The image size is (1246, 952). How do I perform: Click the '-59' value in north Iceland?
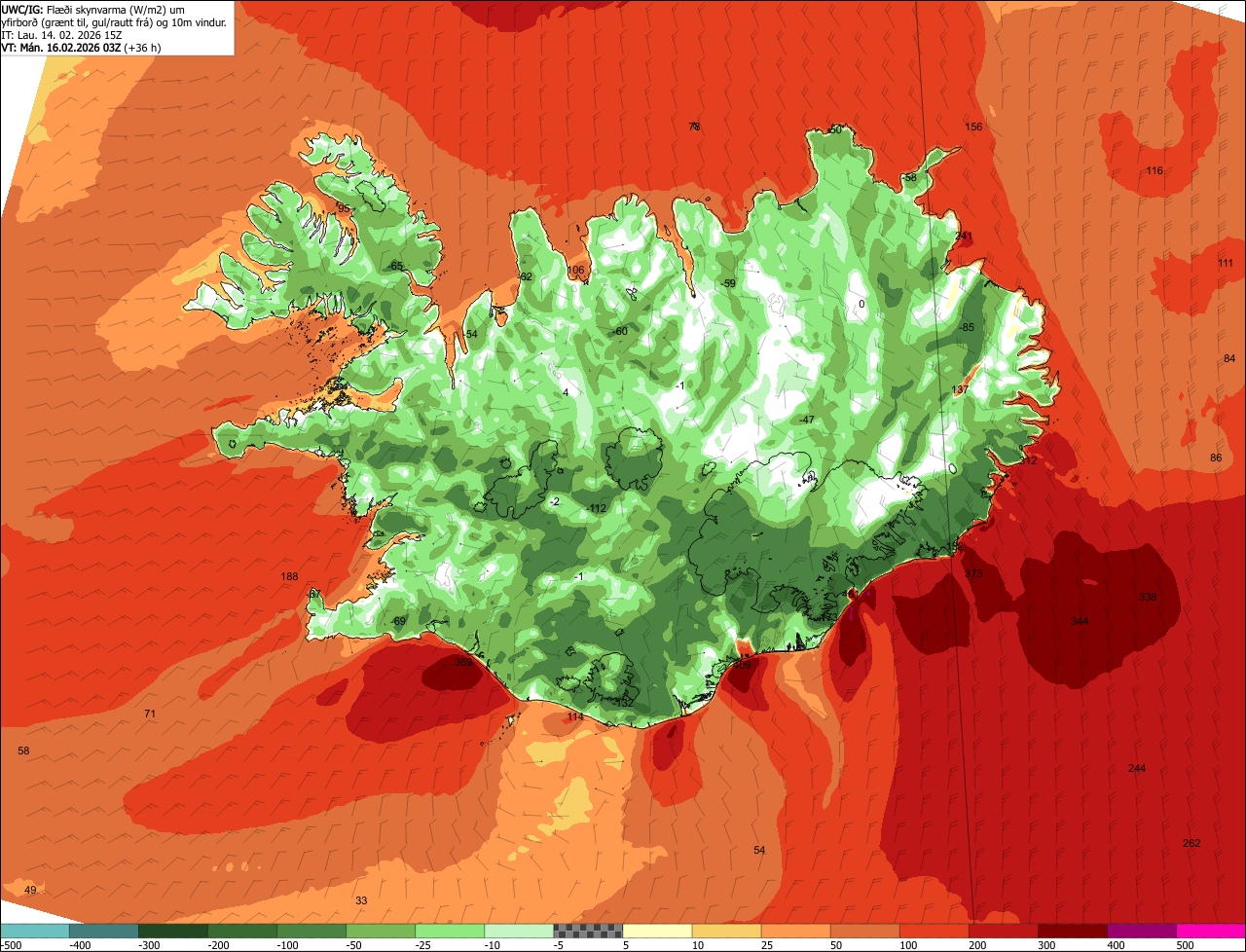(x=728, y=283)
